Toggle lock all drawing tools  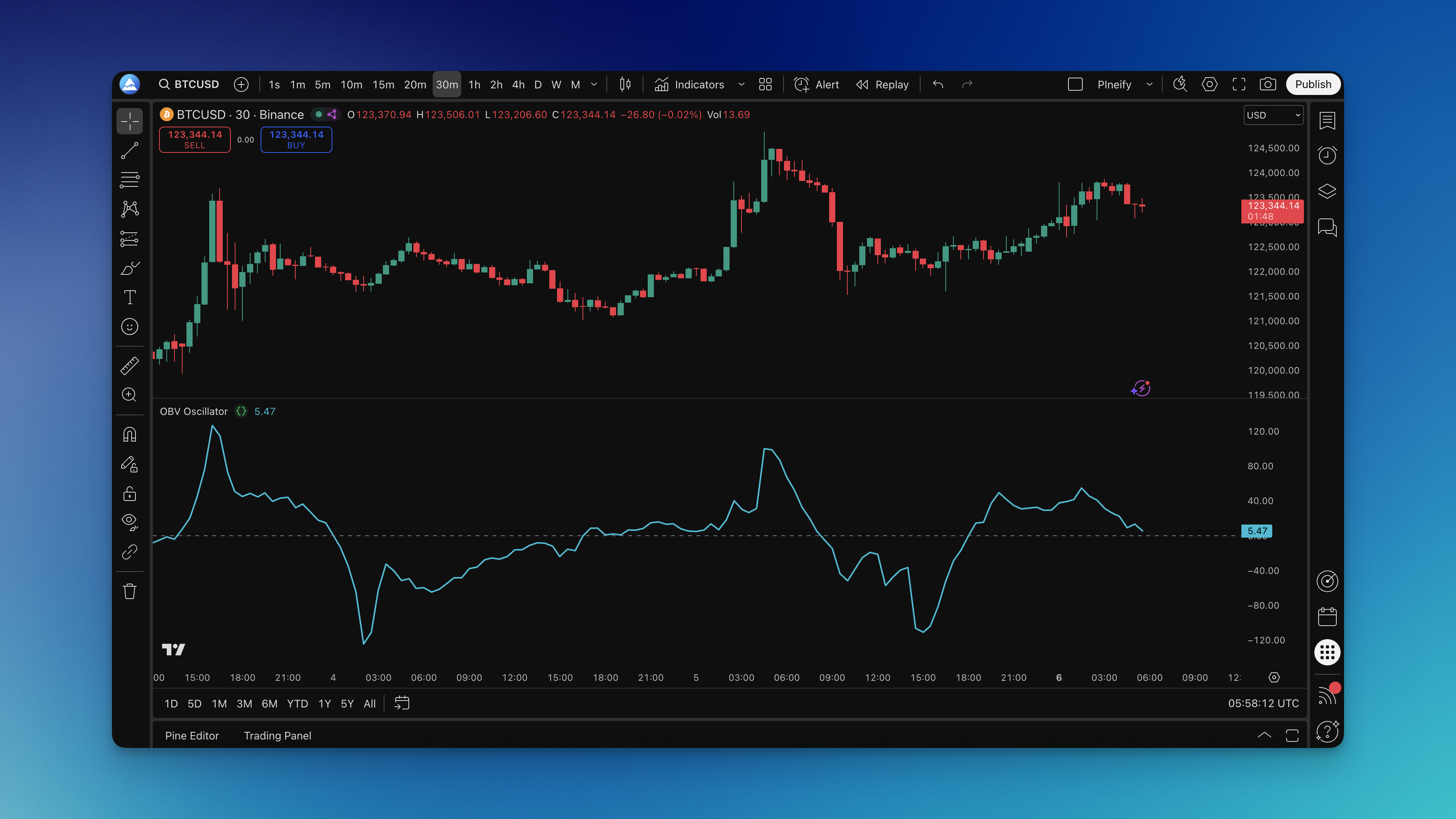(x=129, y=493)
